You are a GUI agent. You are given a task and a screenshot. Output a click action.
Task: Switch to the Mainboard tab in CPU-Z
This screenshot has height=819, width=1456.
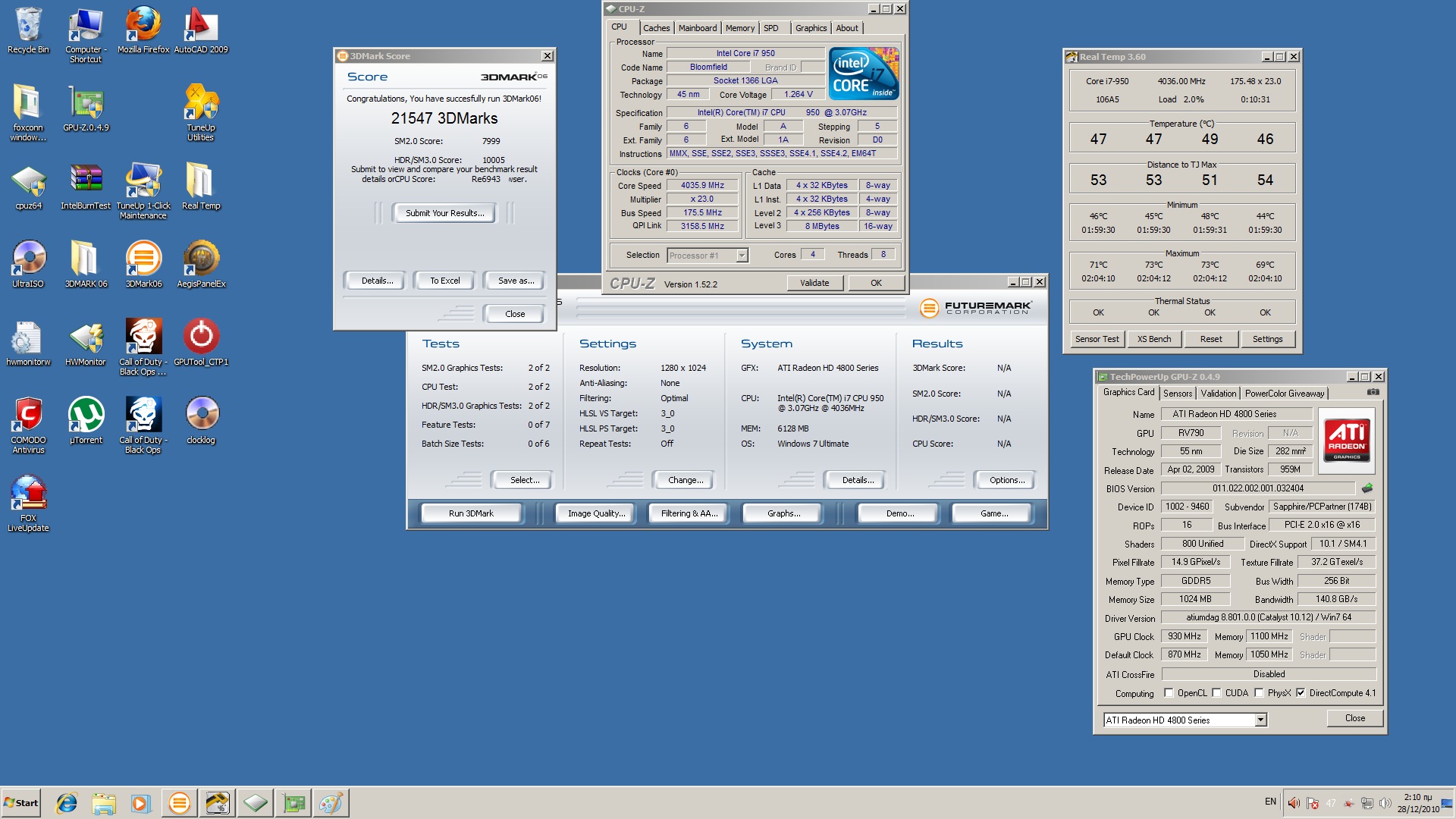[x=698, y=28]
